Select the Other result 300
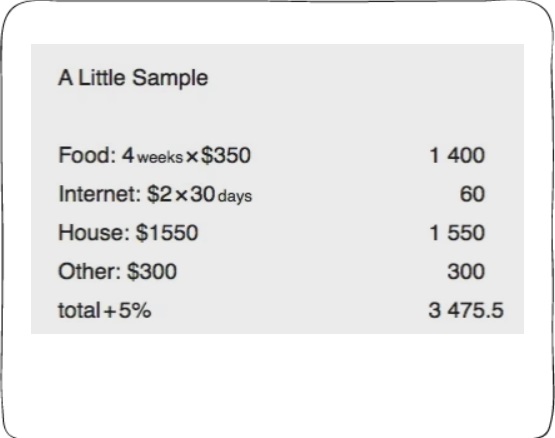555x438 pixels. pos(466,271)
